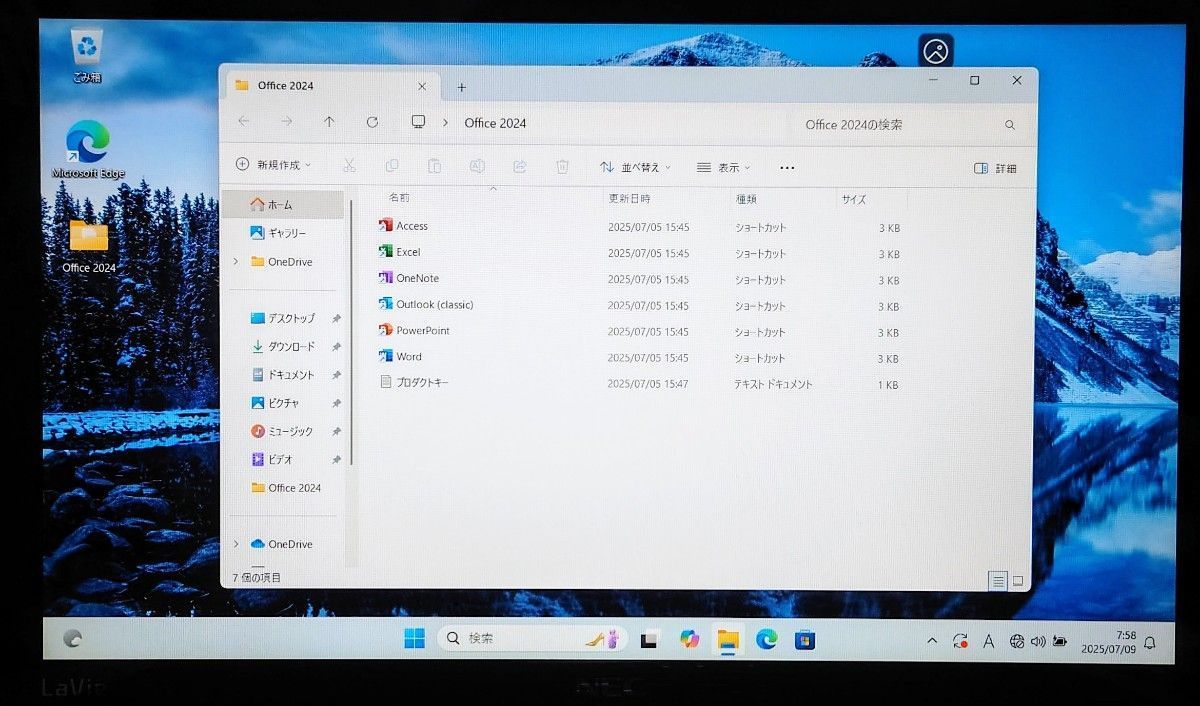This screenshot has height=706, width=1200.
Task: Open the 並べ替え sort dropdown
Action: (x=635, y=167)
